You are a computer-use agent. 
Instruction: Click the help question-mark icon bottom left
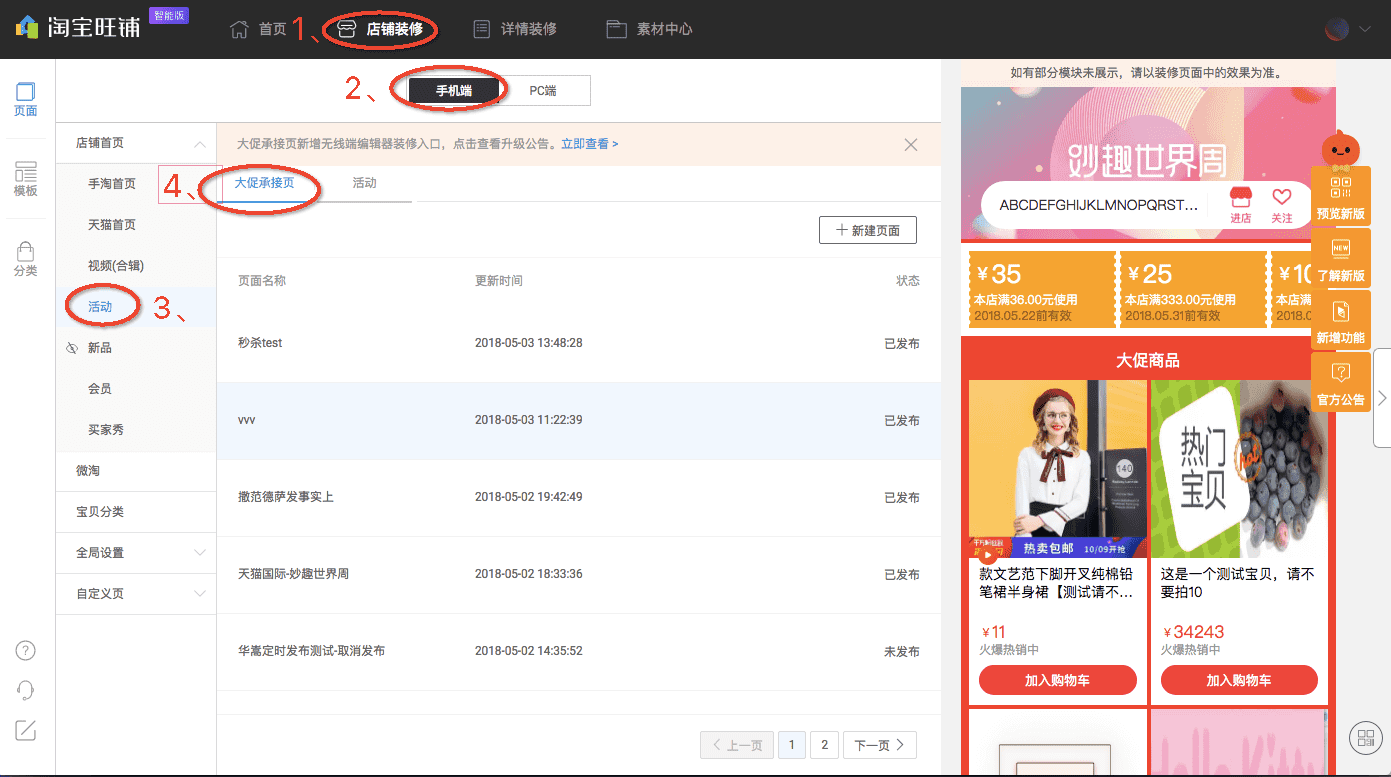click(x=25, y=650)
